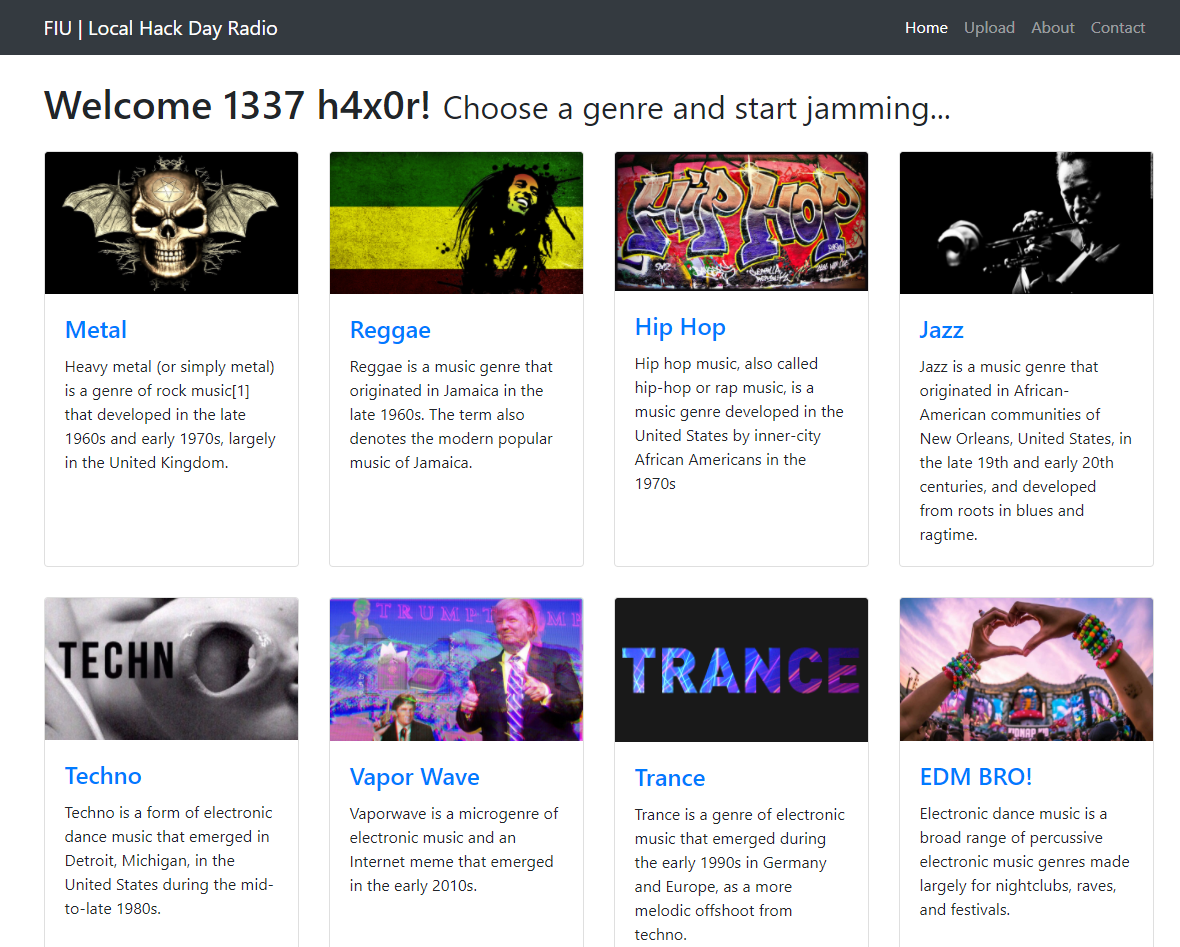Image resolution: width=1180 pixels, height=947 pixels.
Task: Select the Jazz genre heading link
Action: pyautogui.click(x=941, y=330)
